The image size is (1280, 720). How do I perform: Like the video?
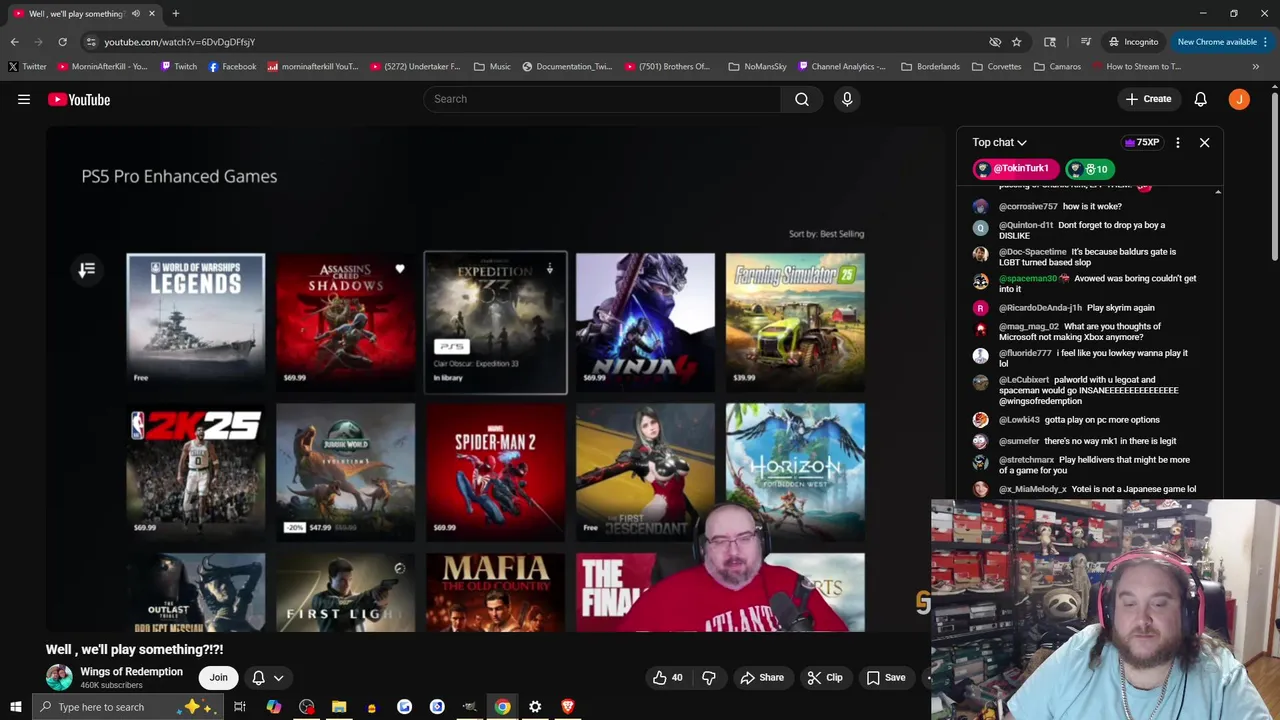pyautogui.click(x=667, y=678)
